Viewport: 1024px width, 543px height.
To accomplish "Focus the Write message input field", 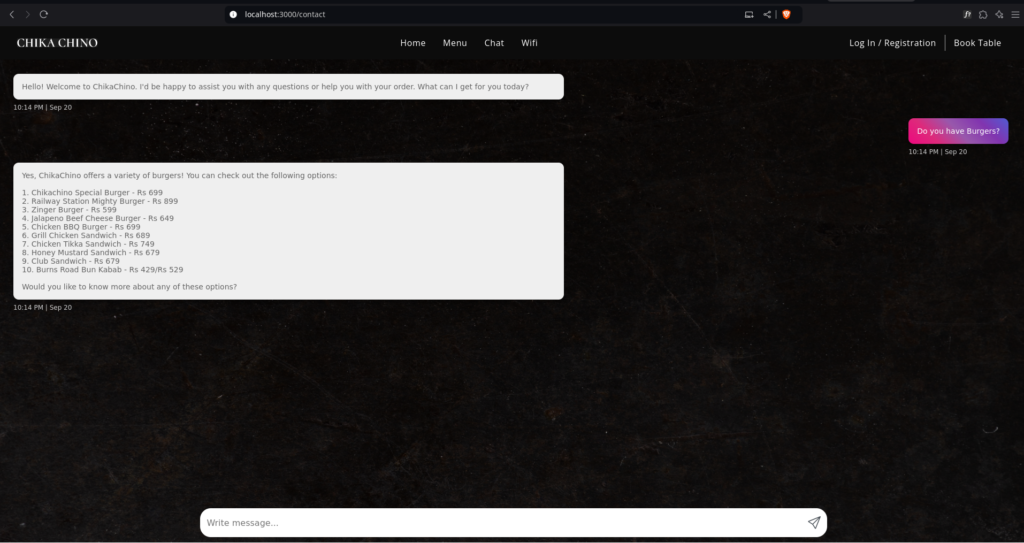I will [500, 523].
